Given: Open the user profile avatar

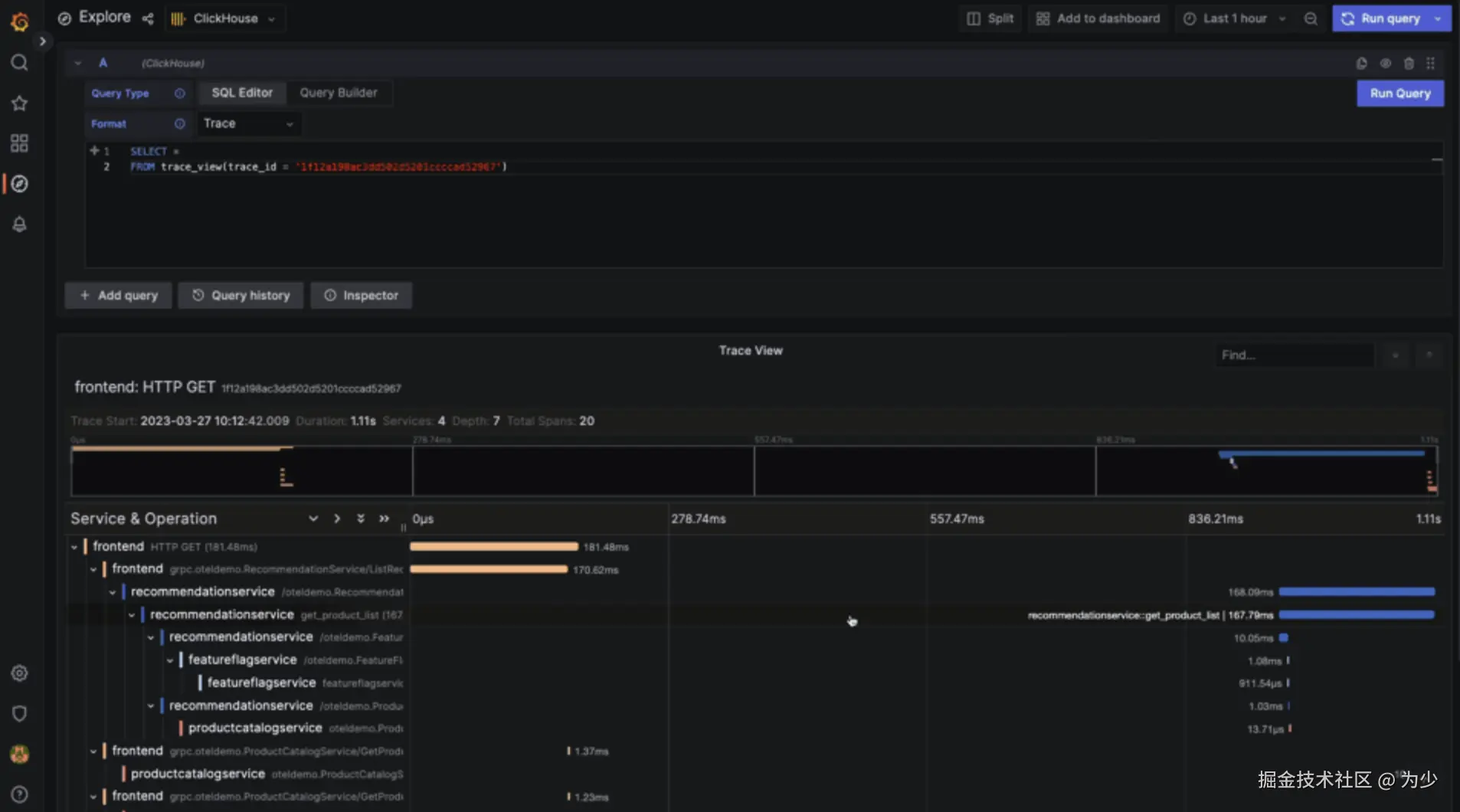Looking at the screenshot, I should (20, 755).
